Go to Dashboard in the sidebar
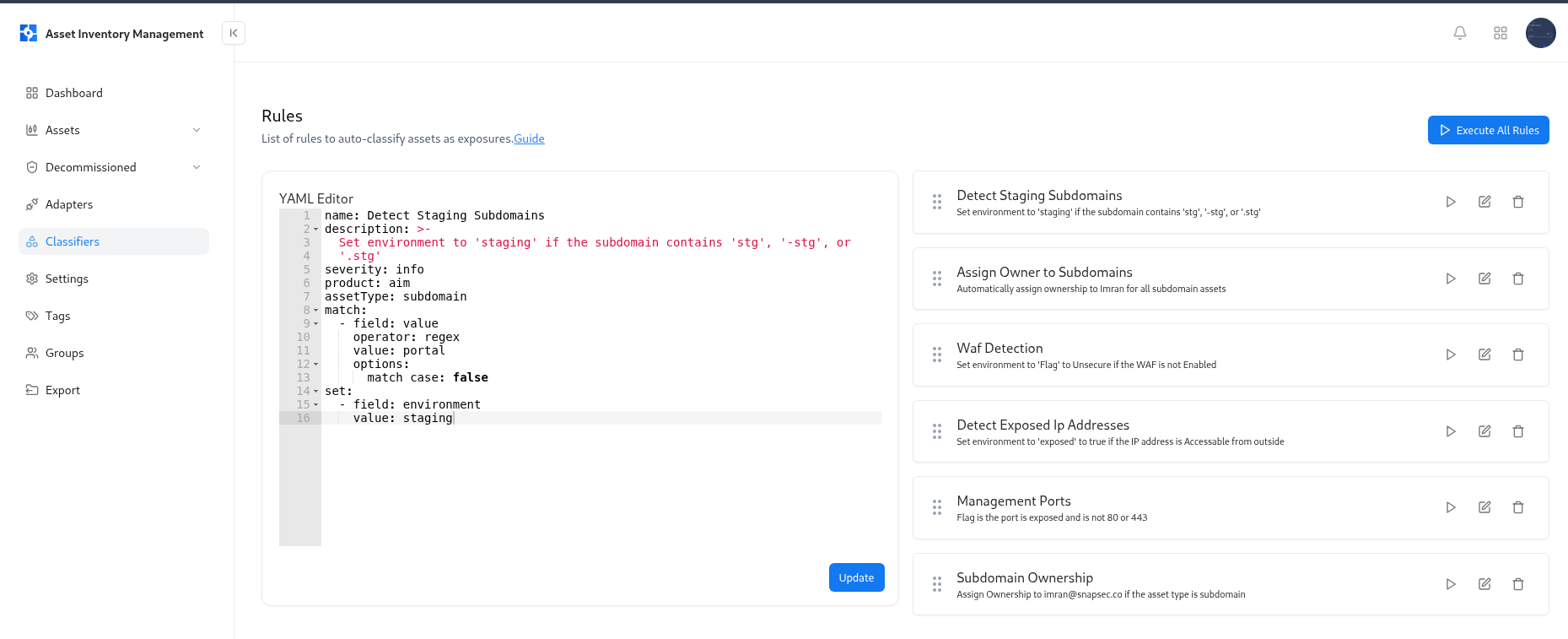1568x639 pixels. pyautogui.click(x=114, y=93)
